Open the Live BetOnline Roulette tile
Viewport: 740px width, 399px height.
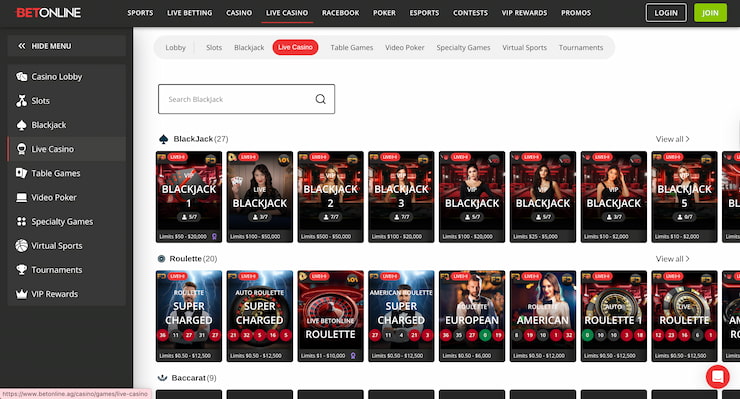[330, 316]
